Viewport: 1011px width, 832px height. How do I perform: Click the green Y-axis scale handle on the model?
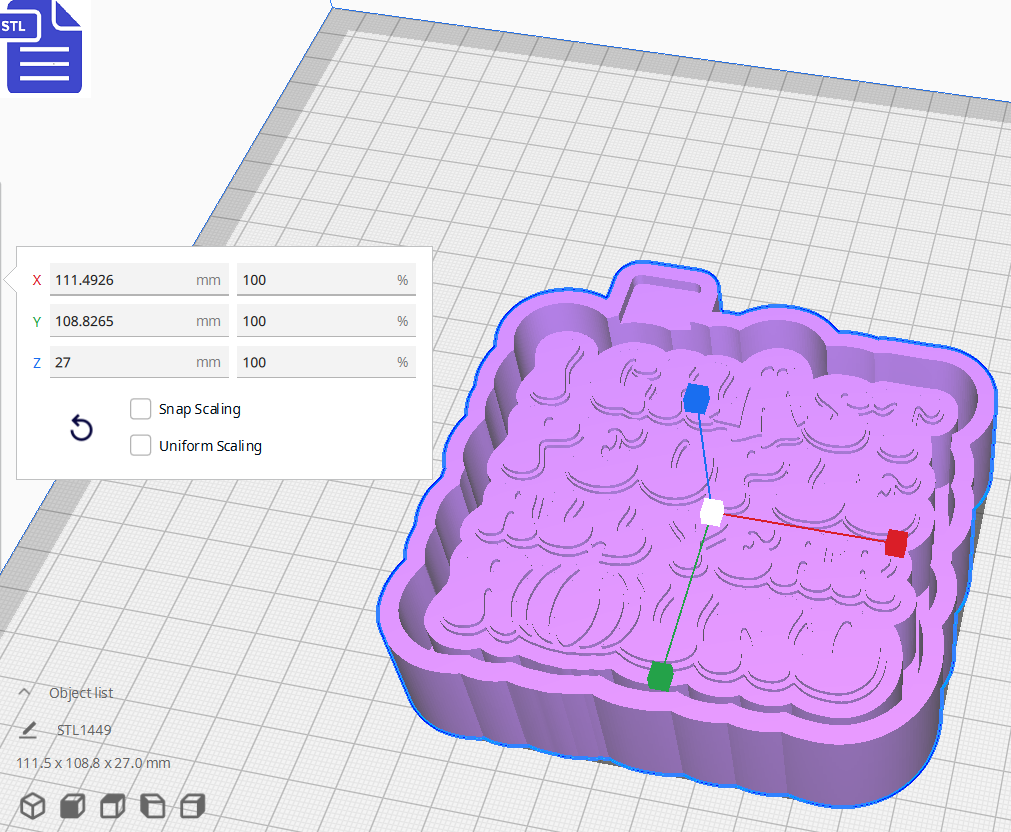(x=661, y=675)
